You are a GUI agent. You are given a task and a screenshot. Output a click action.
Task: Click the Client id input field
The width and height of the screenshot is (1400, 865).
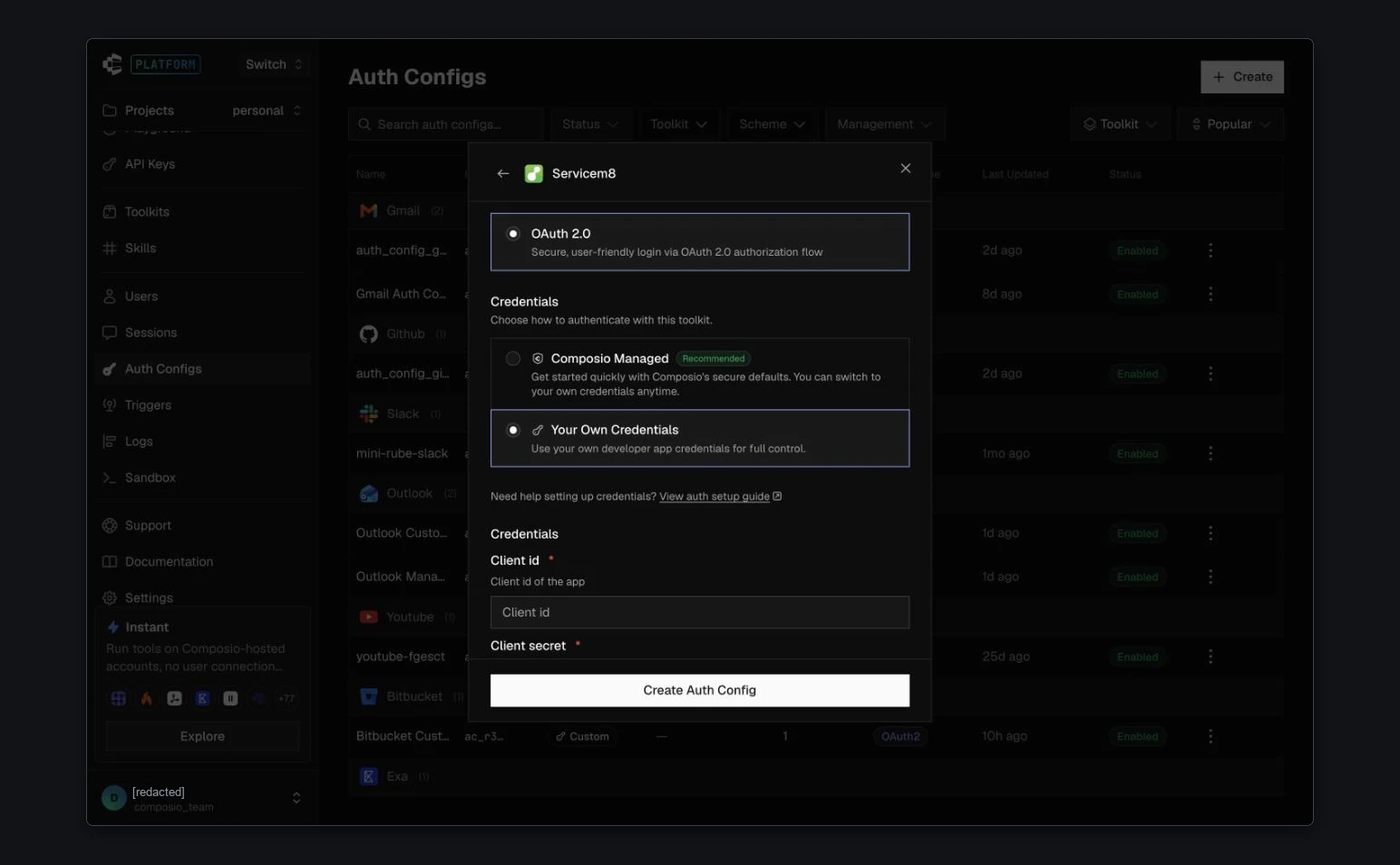700,612
